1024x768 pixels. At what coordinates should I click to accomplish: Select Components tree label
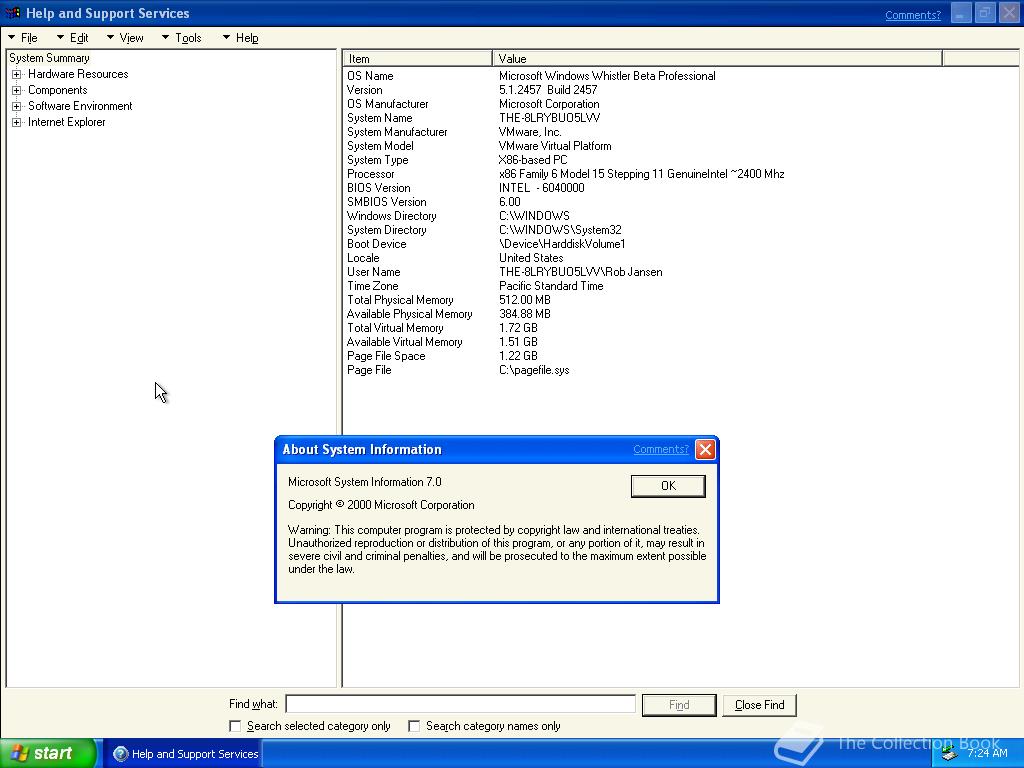tap(57, 90)
